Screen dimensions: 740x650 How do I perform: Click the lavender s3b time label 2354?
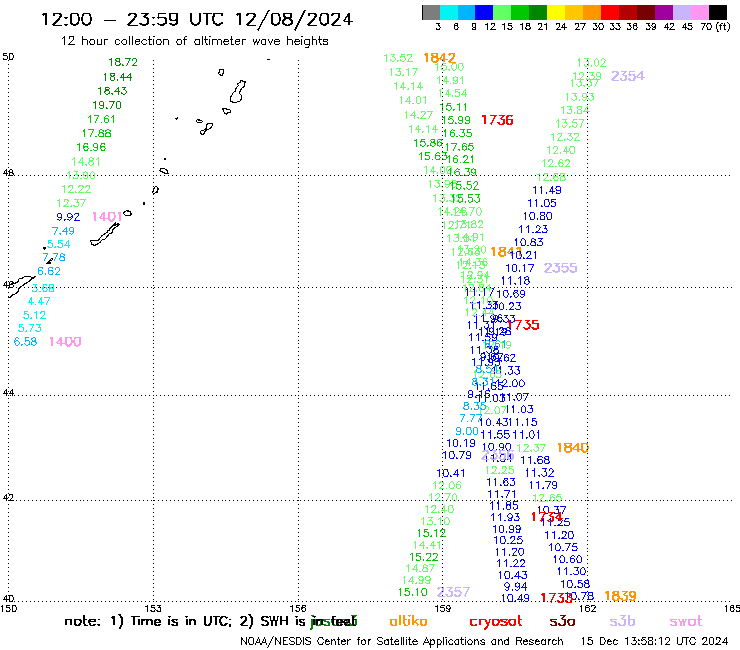click(x=627, y=76)
